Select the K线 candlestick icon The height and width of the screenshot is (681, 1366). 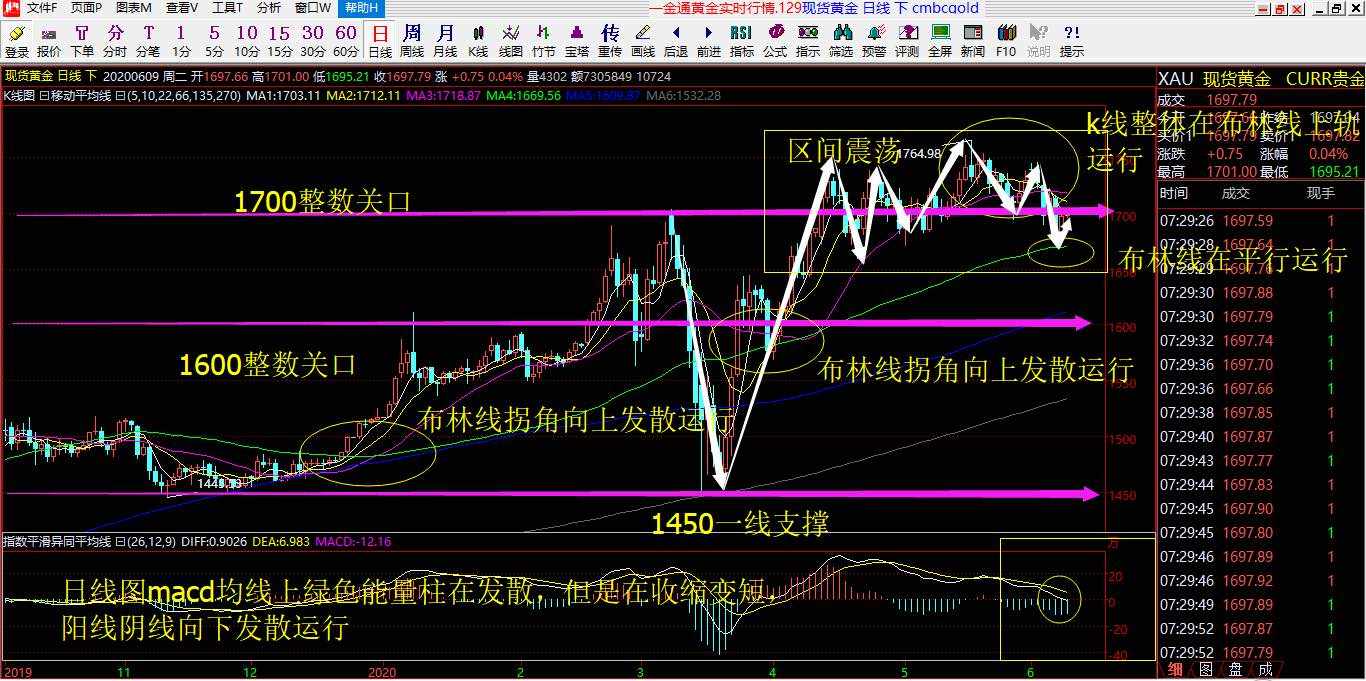pyautogui.click(x=478, y=41)
